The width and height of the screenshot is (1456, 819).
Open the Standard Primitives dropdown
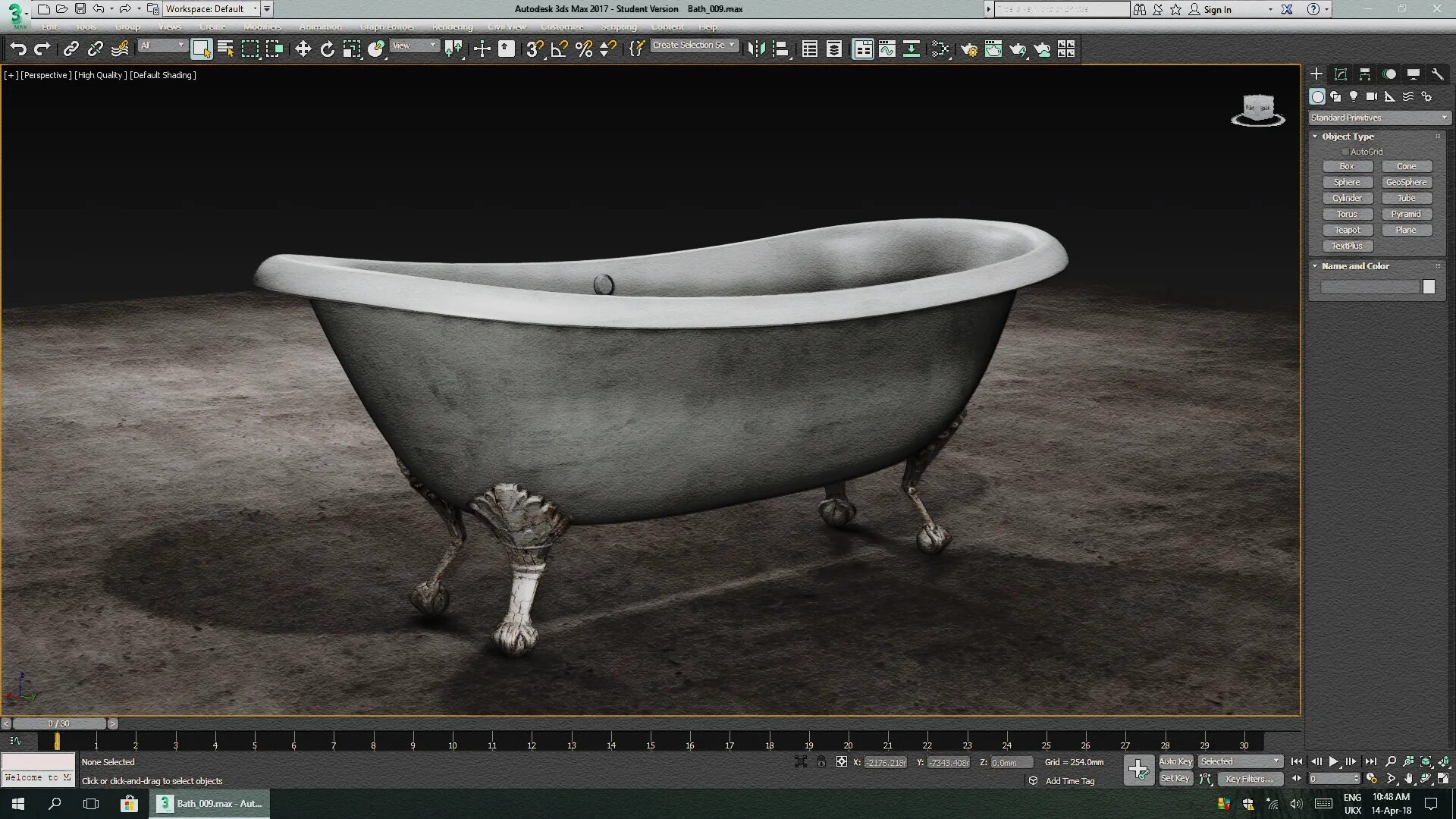pos(1379,118)
